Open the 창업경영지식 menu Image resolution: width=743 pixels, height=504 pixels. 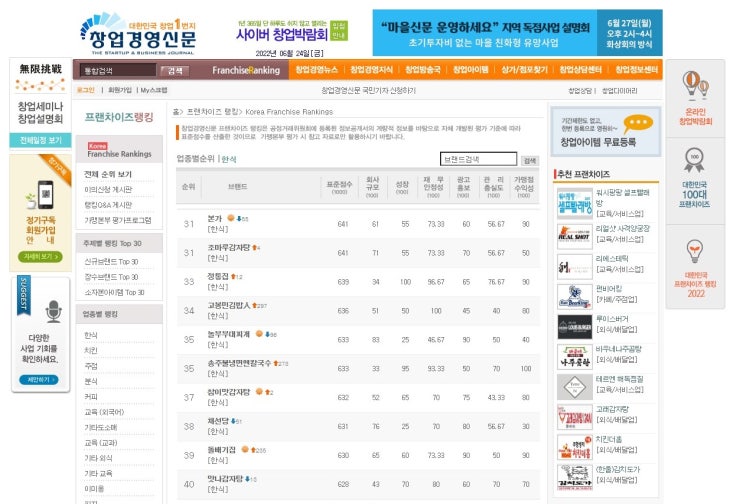372,70
